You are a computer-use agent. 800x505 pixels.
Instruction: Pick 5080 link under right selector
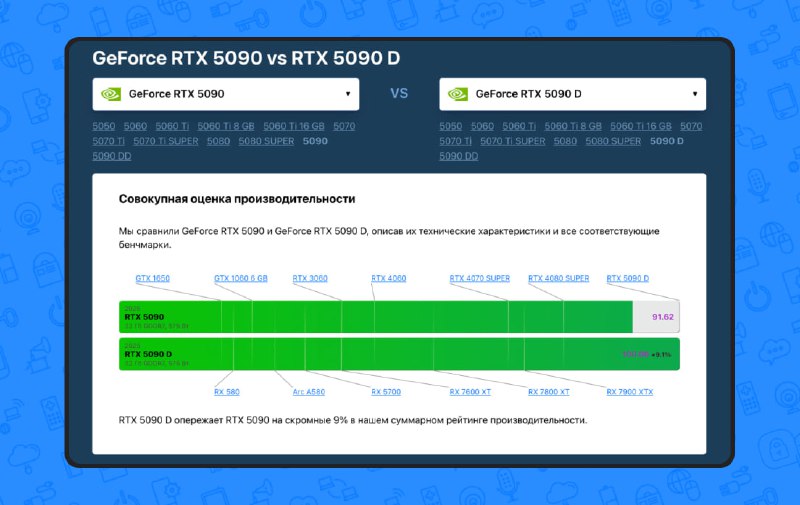tap(565, 141)
